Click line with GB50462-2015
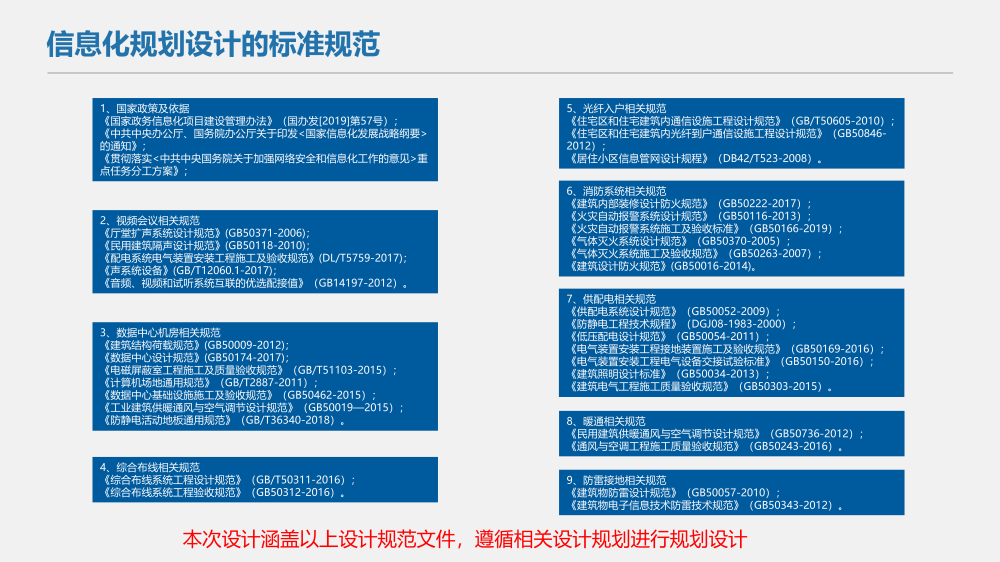The height and width of the screenshot is (562, 1000). [239, 395]
